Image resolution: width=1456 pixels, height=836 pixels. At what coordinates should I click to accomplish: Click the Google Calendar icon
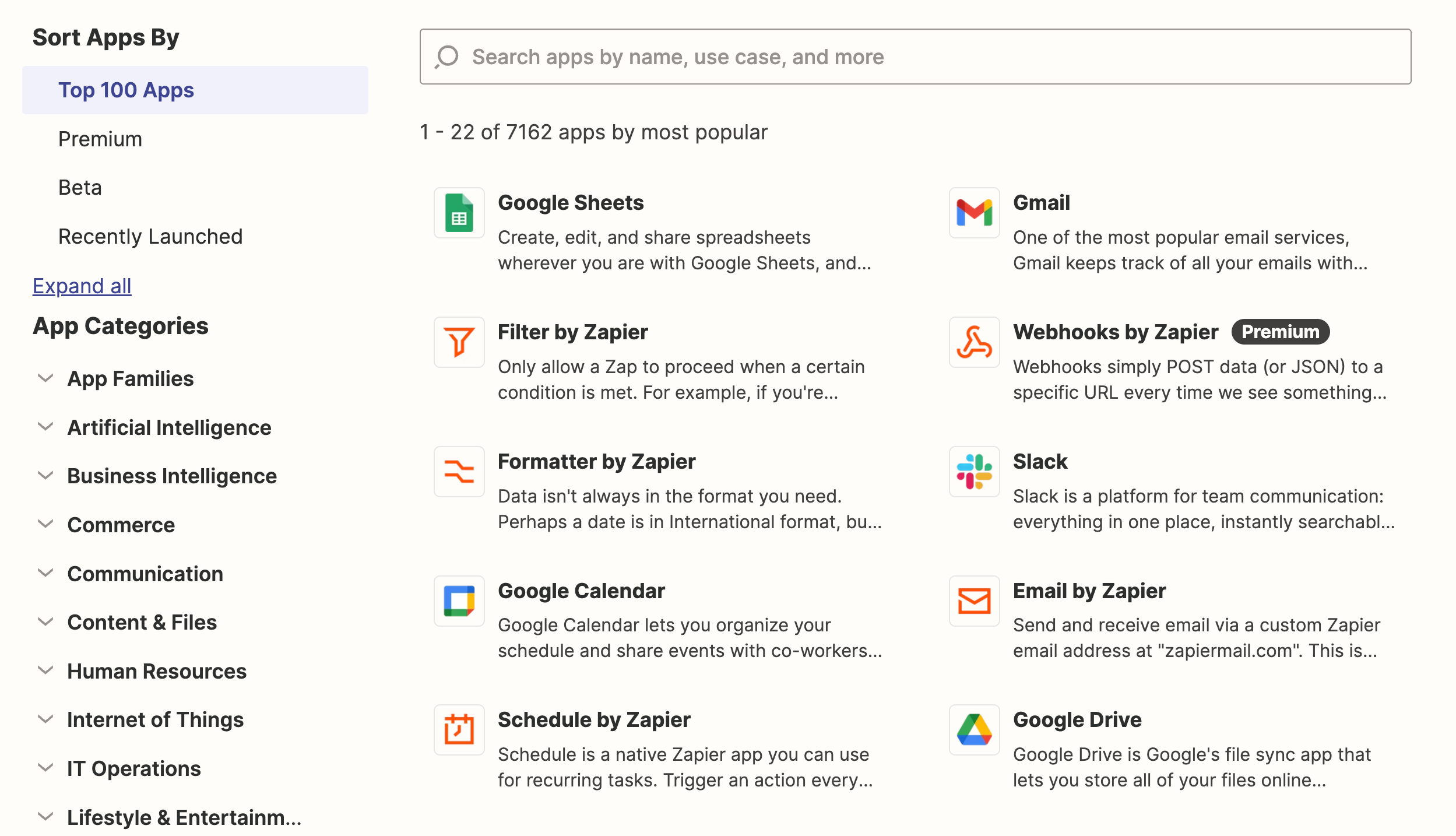tap(459, 601)
